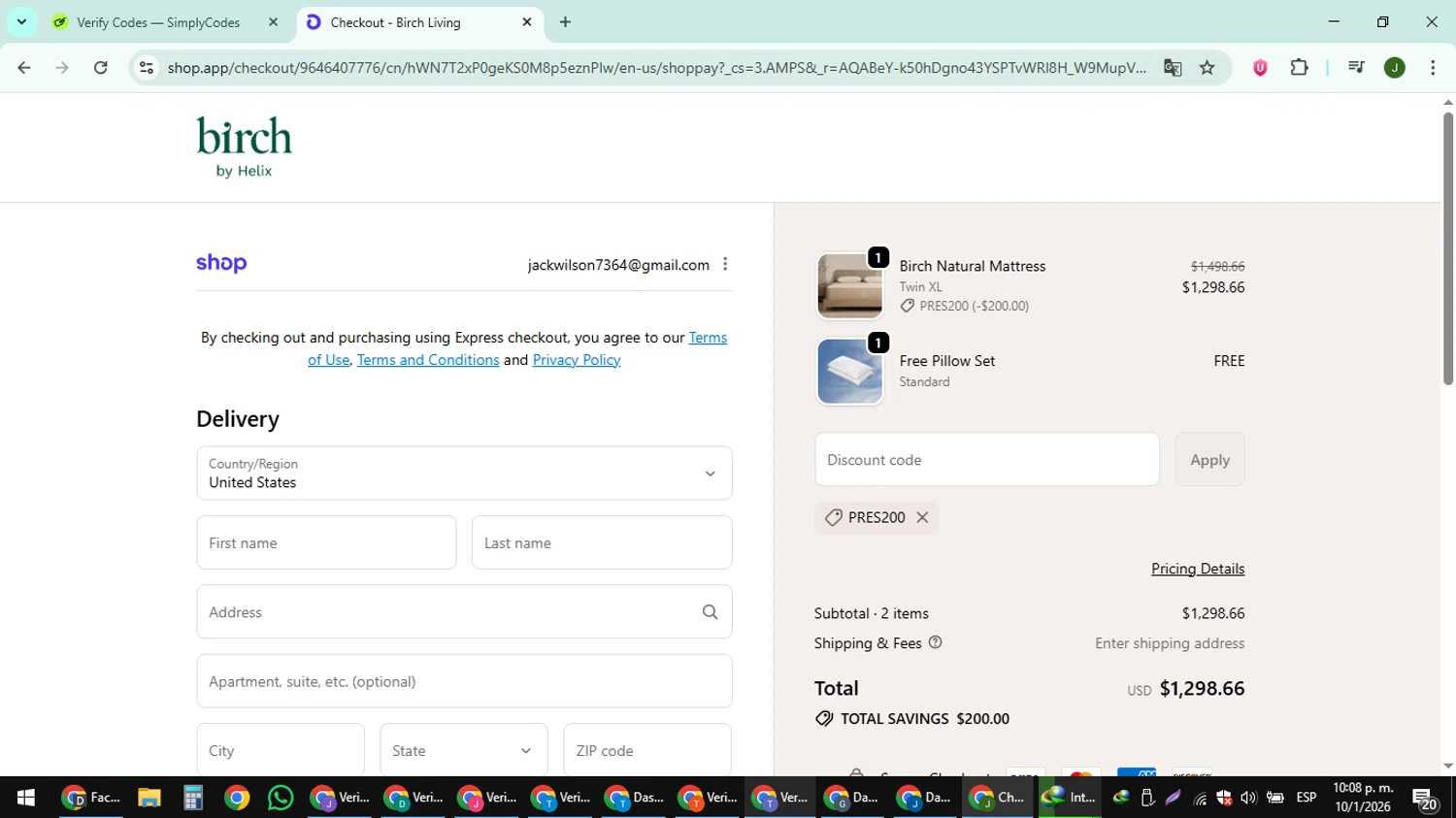Focus the City field
The height and width of the screenshot is (818, 1456).
pyautogui.click(x=281, y=750)
